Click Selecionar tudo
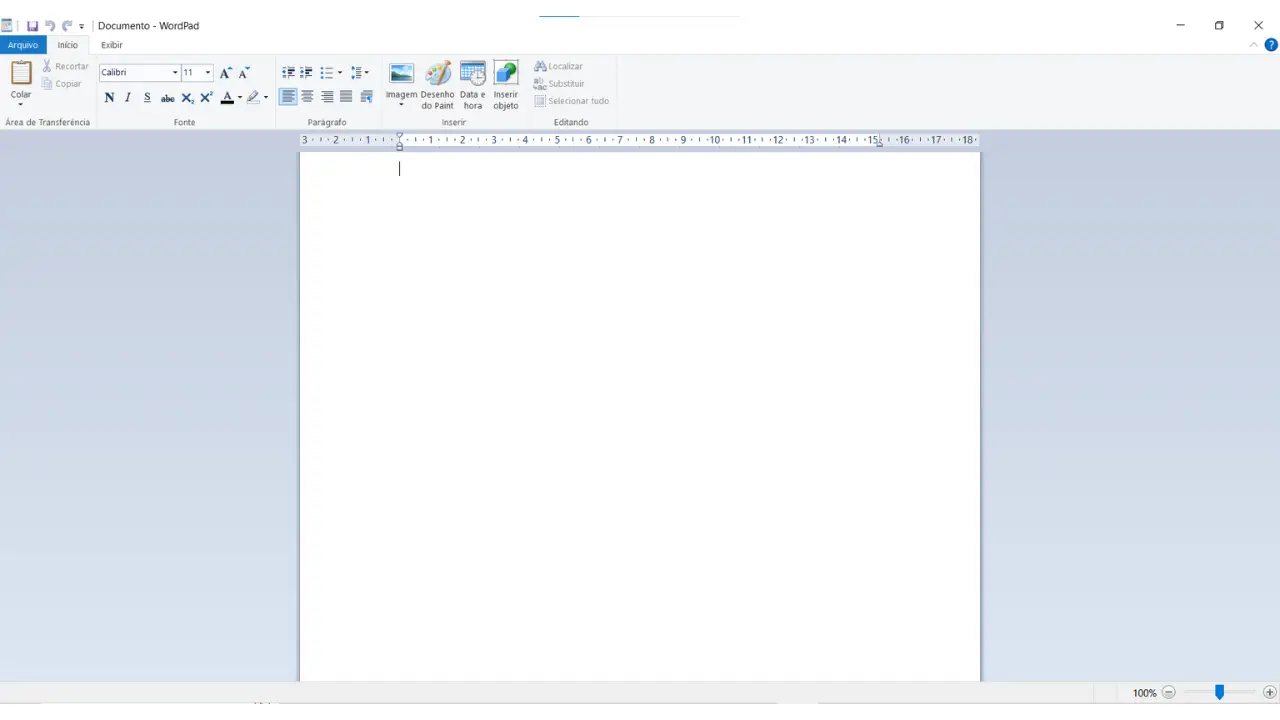Screen dimensions: 1280x720 (571, 101)
